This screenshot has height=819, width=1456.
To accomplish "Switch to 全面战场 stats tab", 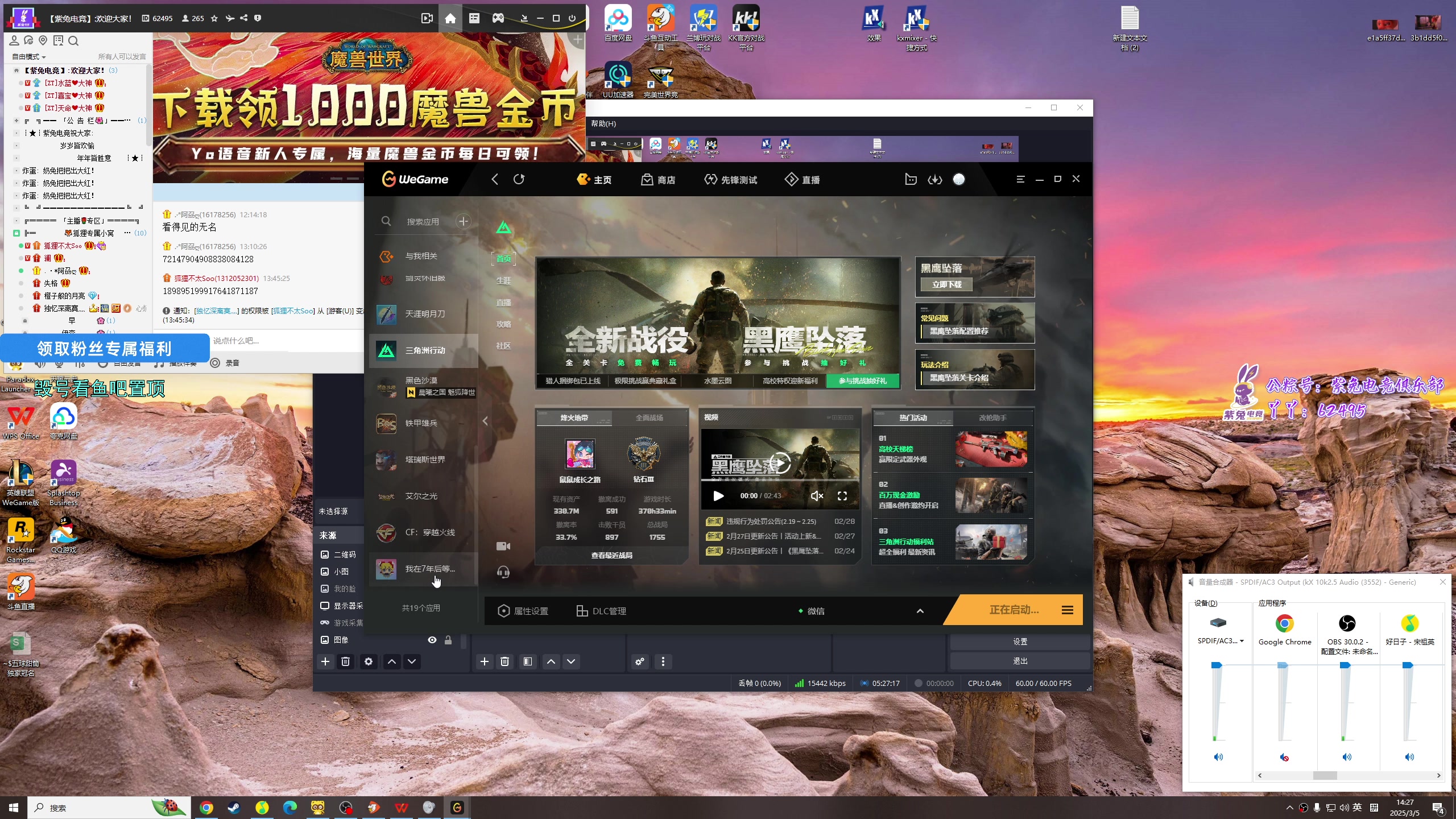I will [x=650, y=417].
